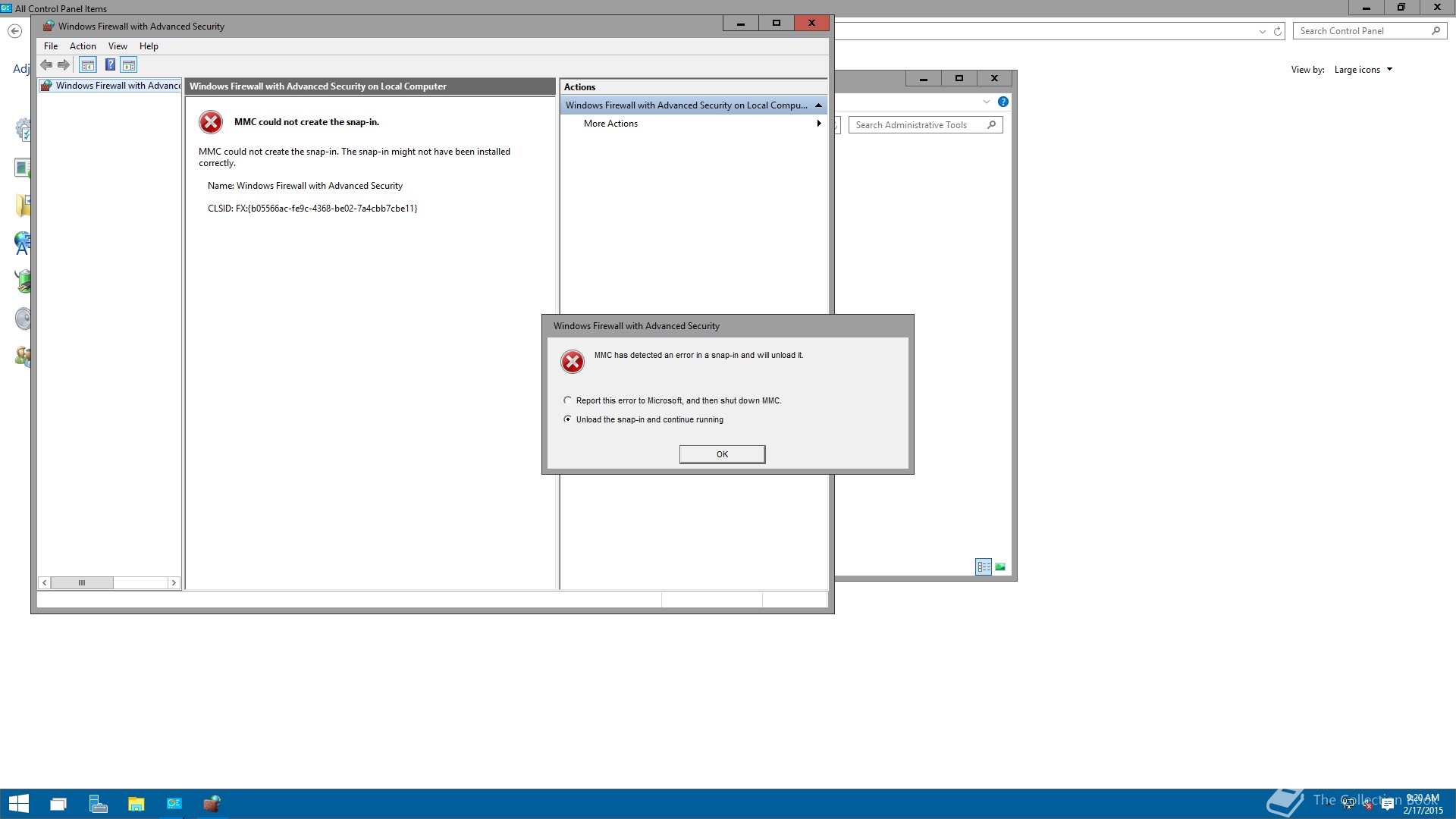This screenshot has height=819, width=1456.
Task: Minimize the Administrative Tools window
Action: (x=924, y=79)
